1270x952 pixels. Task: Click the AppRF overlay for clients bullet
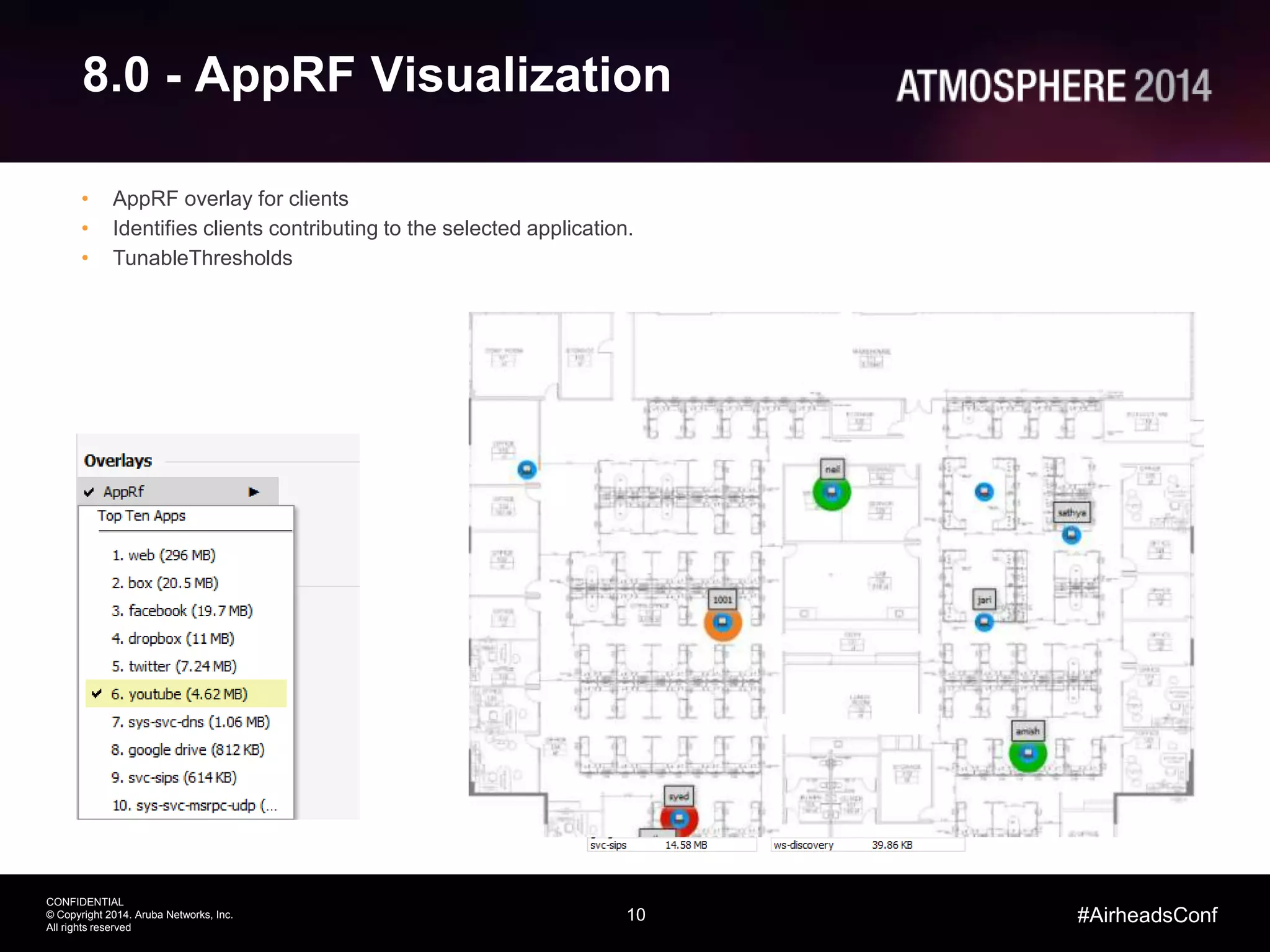click(230, 198)
